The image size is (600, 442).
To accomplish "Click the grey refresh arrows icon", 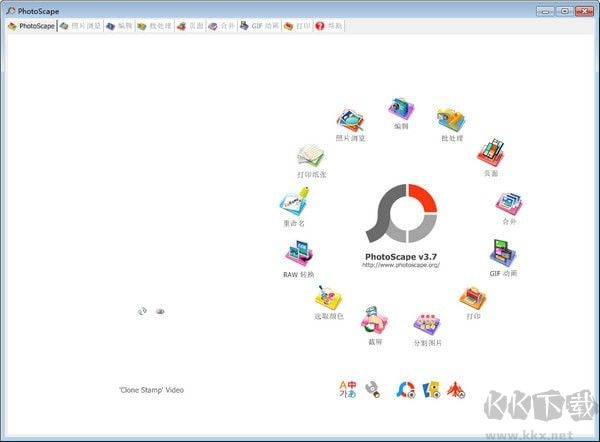I will (x=142, y=311).
